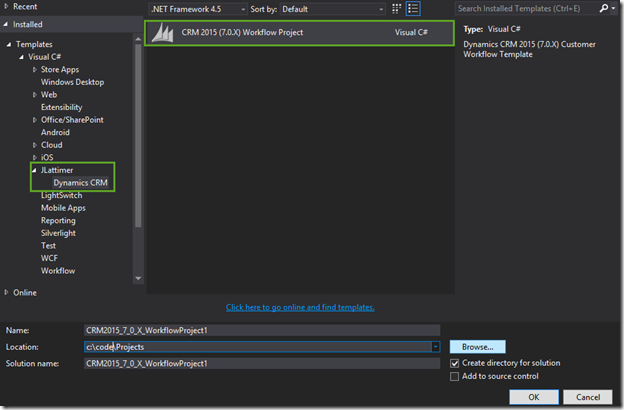
Task: Select Mobile Apps category
Action: coord(63,208)
